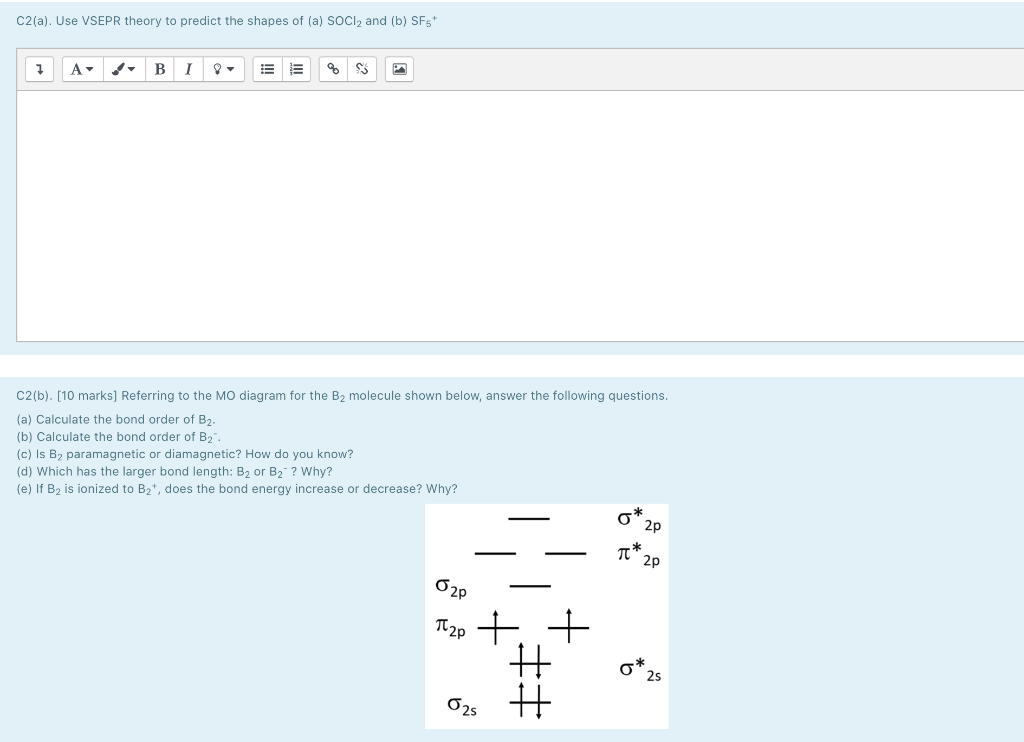Select the sigma star 2p label
Screen dimensions: 1024x742
tap(639, 520)
